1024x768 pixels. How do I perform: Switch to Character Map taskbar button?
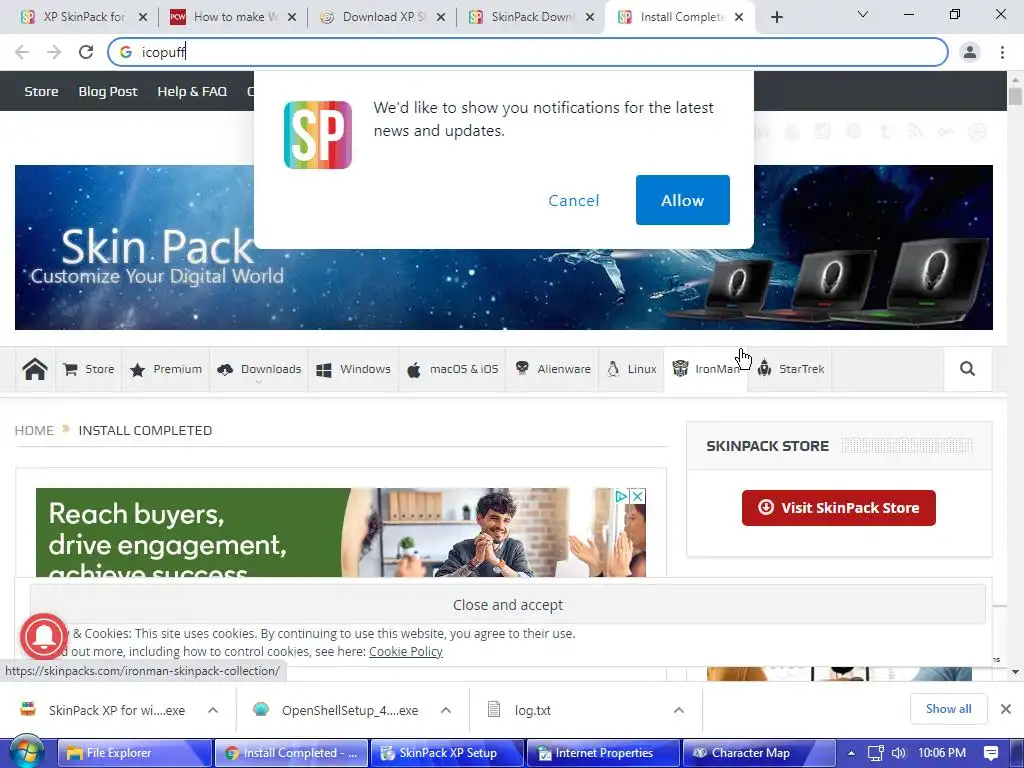759,753
